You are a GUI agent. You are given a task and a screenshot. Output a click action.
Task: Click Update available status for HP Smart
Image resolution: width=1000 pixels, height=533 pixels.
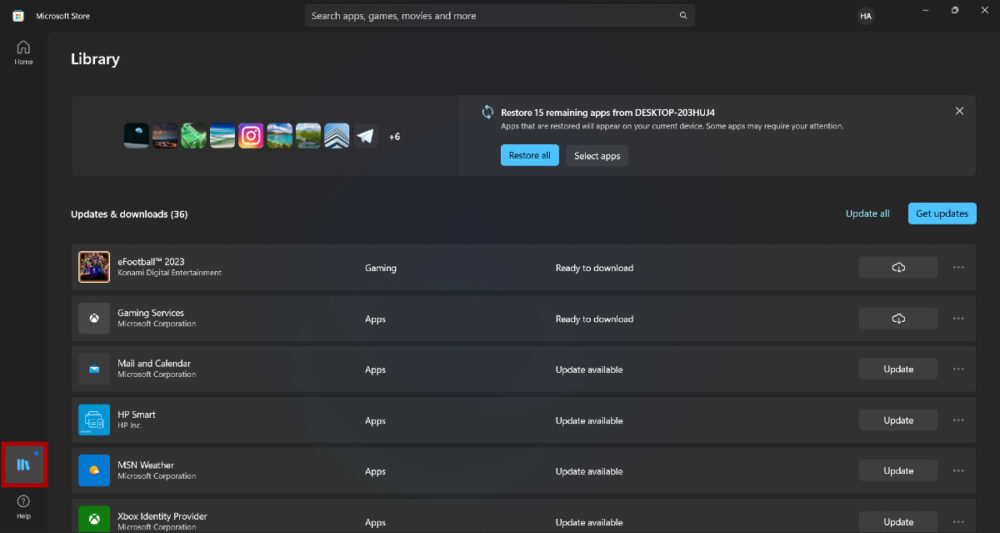[x=589, y=421]
